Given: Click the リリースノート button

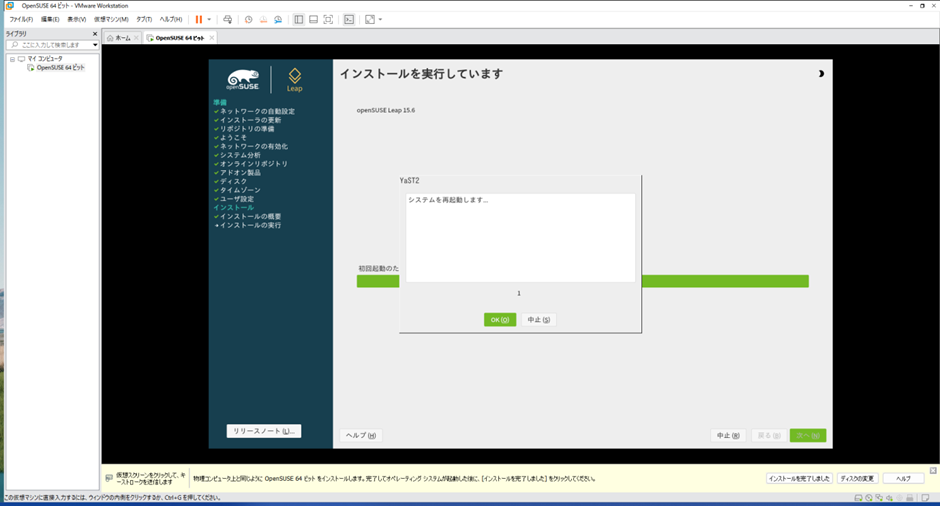Looking at the screenshot, I should 263,431.
